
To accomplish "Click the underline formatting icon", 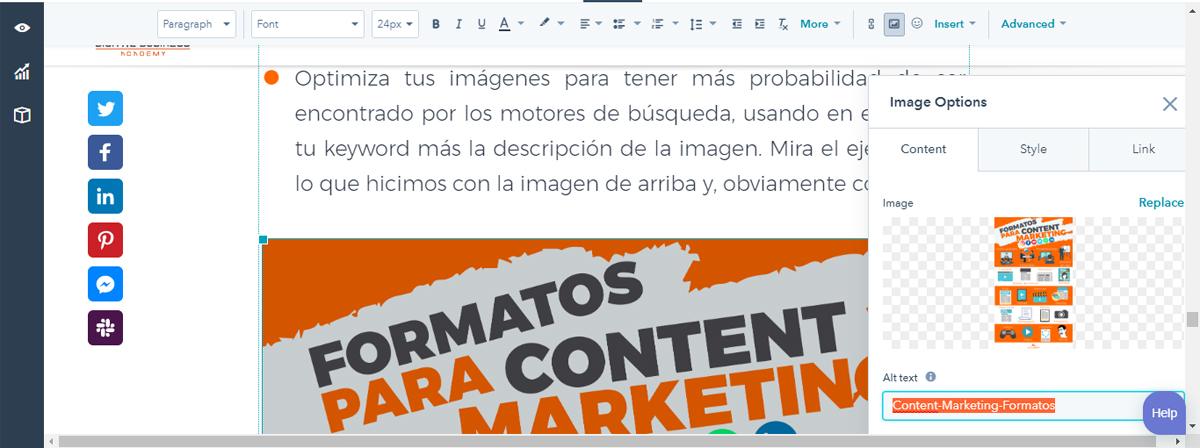I will 482,24.
